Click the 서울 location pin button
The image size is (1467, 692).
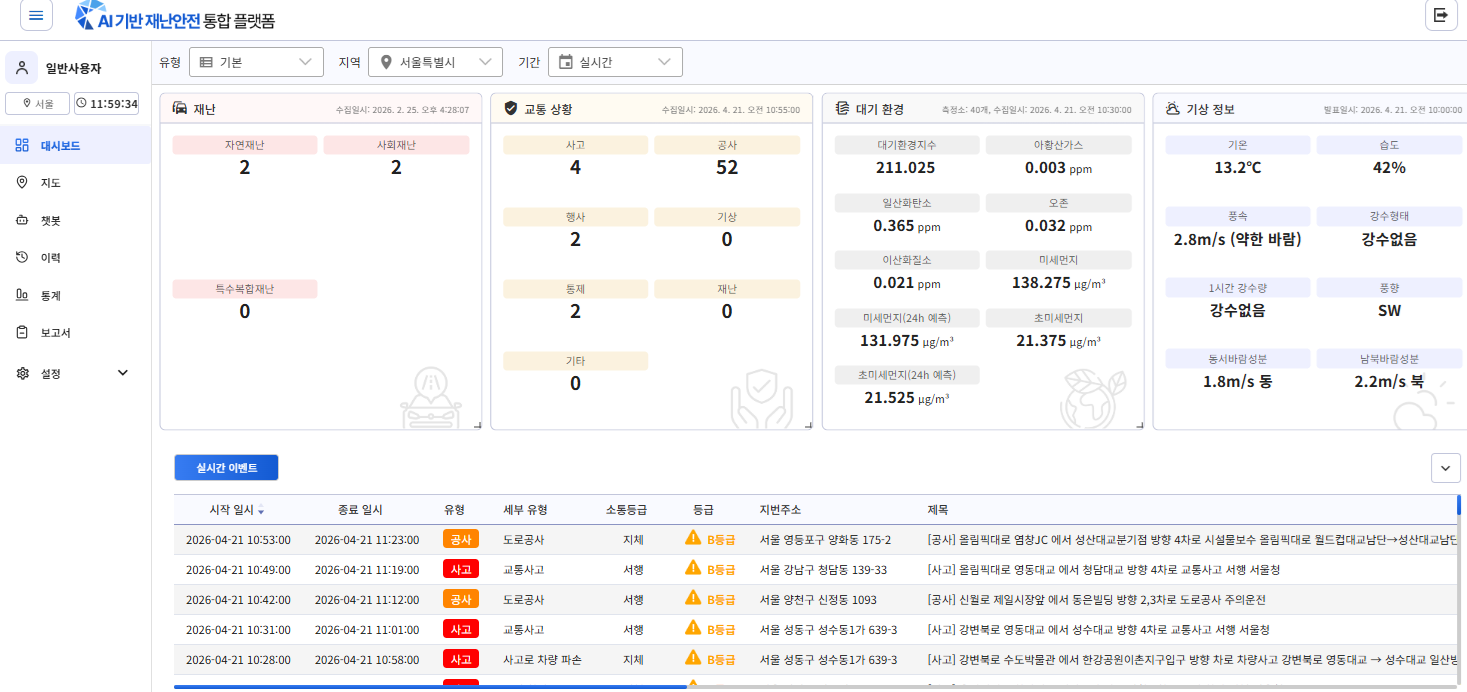[x=38, y=103]
